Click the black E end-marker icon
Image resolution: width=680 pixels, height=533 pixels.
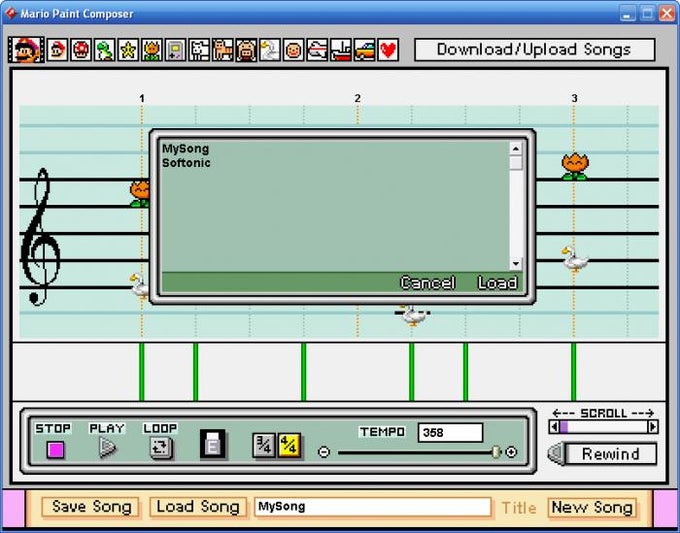click(x=212, y=444)
